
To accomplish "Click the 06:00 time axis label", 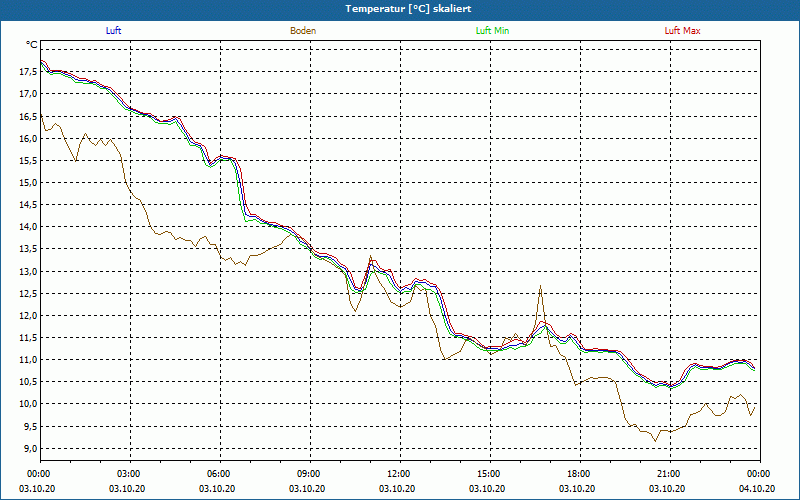I will [220, 474].
